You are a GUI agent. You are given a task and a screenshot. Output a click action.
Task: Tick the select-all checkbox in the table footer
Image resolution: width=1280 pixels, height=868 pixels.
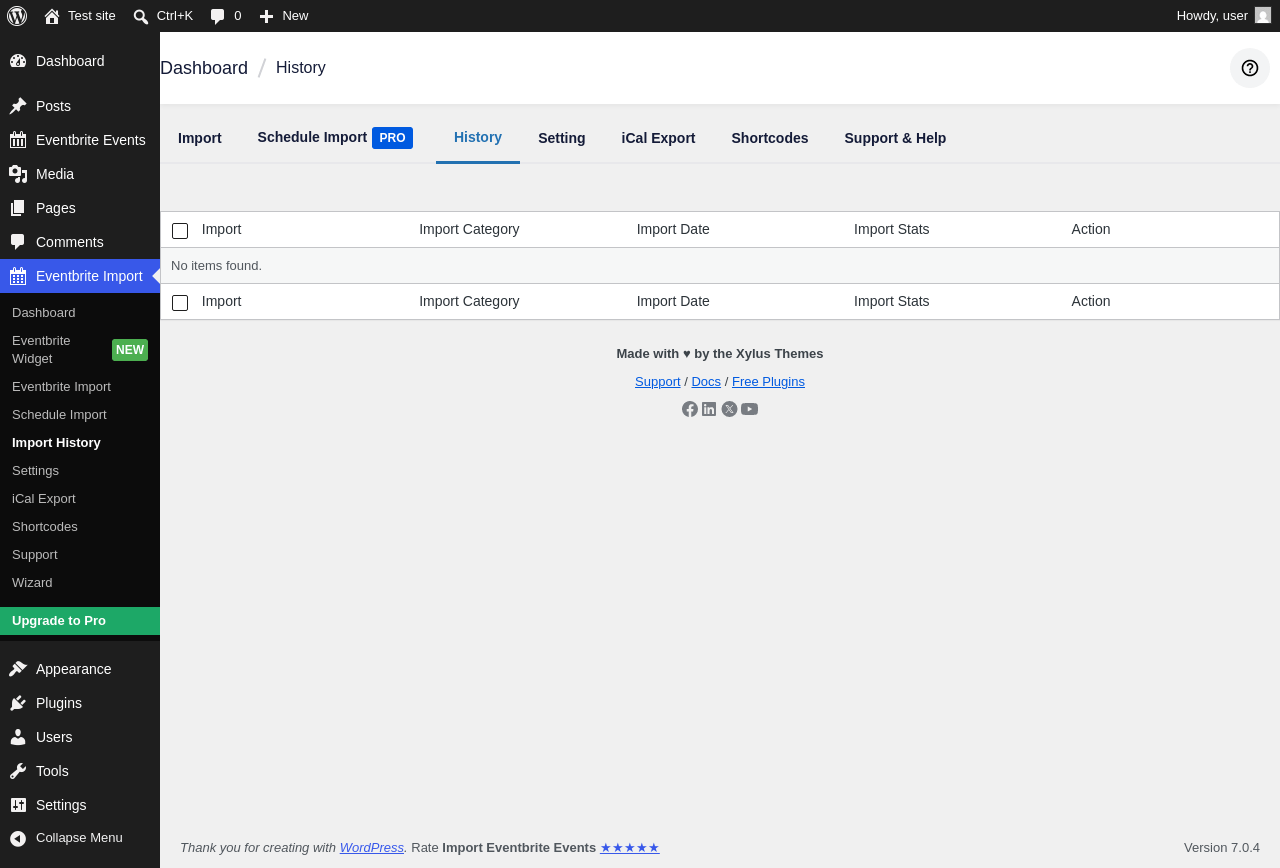tap(180, 303)
